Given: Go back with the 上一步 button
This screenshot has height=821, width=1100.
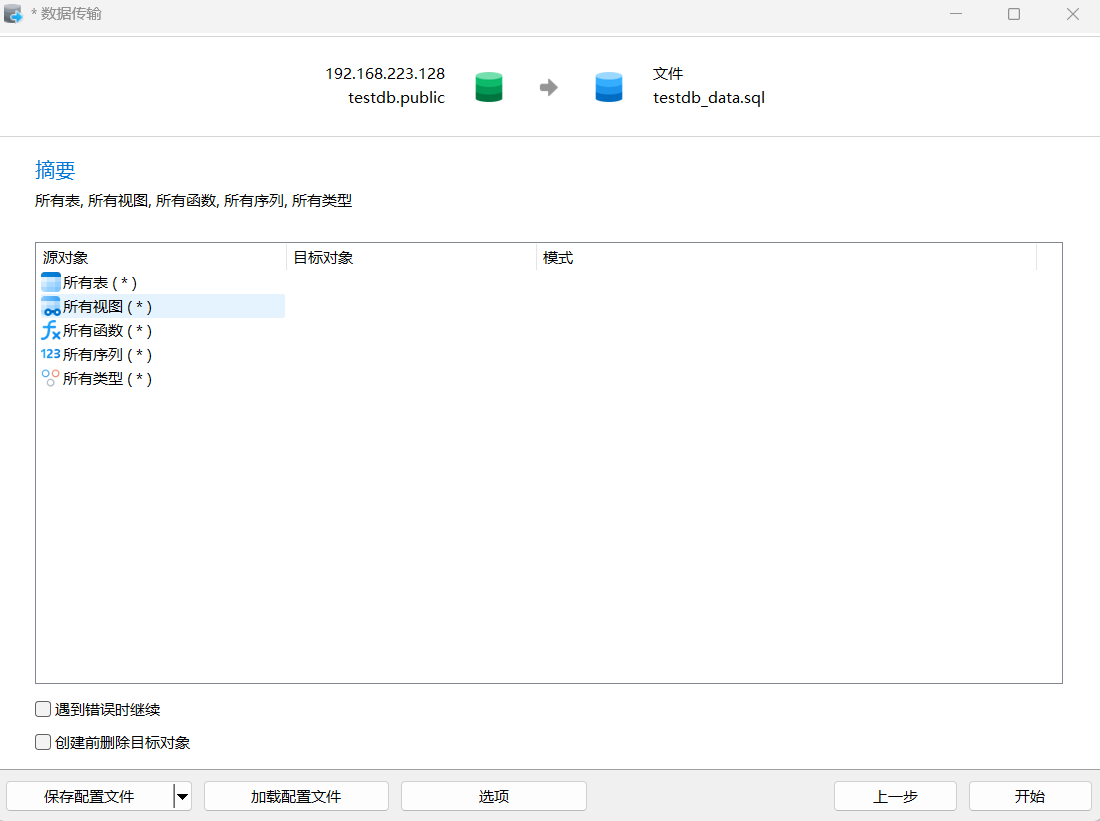Looking at the screenshot, I should click(x=895, y=796).
